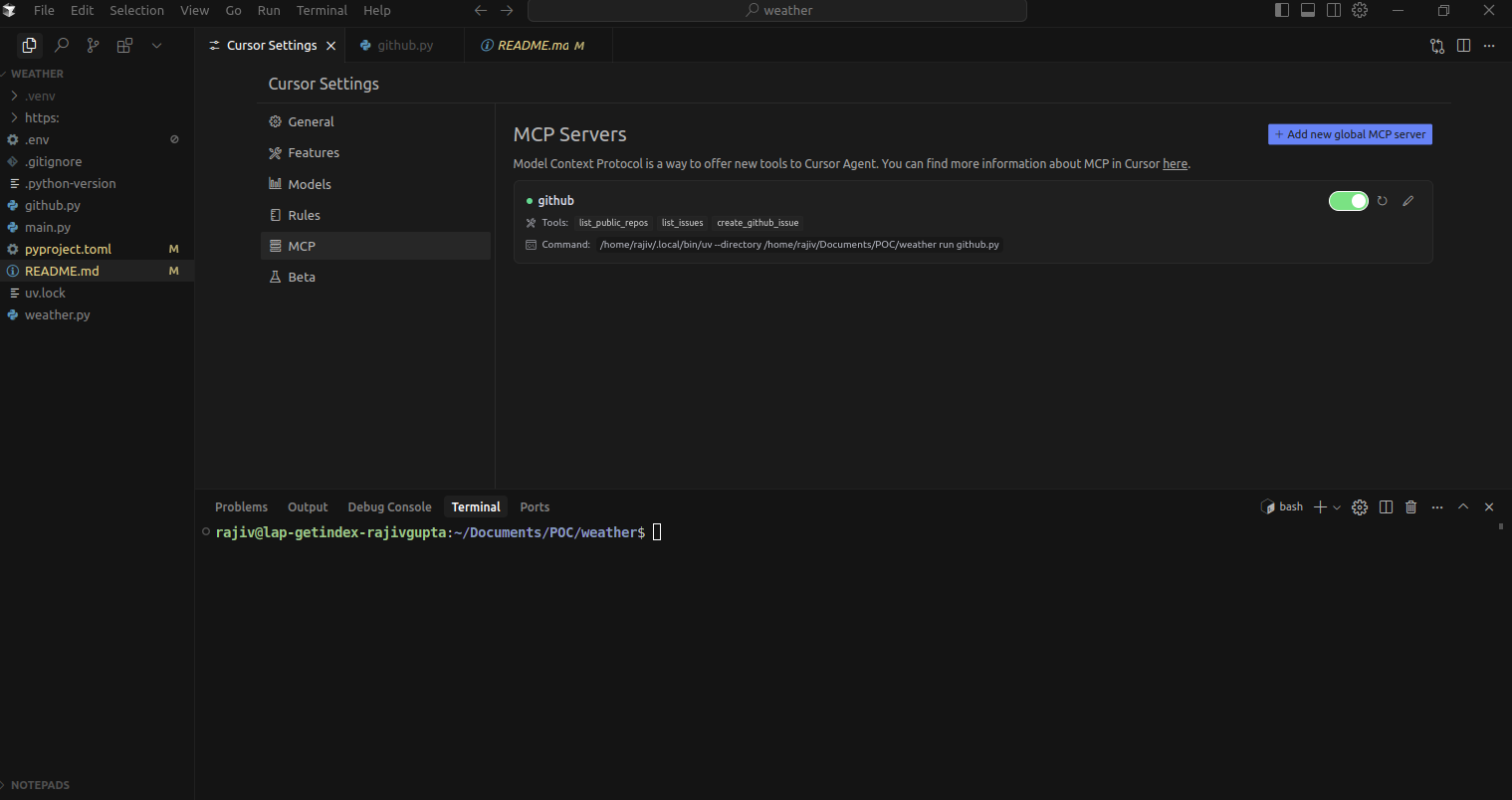This screenshot has height=800, width=1512.
Task: Open the Search view icon
Action: [62, 45]
